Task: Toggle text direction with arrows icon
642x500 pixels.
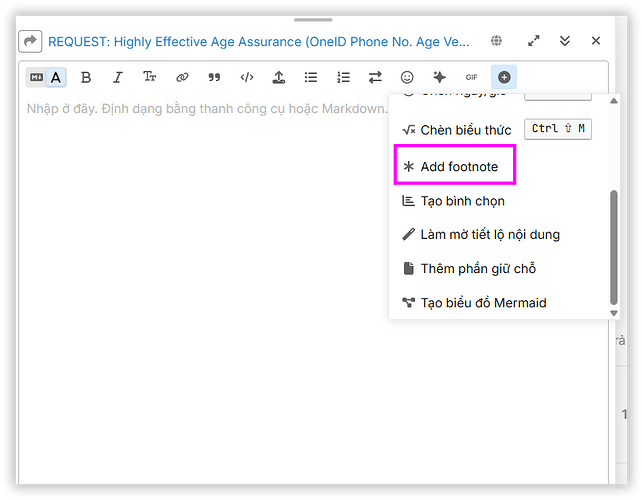Action: click(x=375, y=77)
